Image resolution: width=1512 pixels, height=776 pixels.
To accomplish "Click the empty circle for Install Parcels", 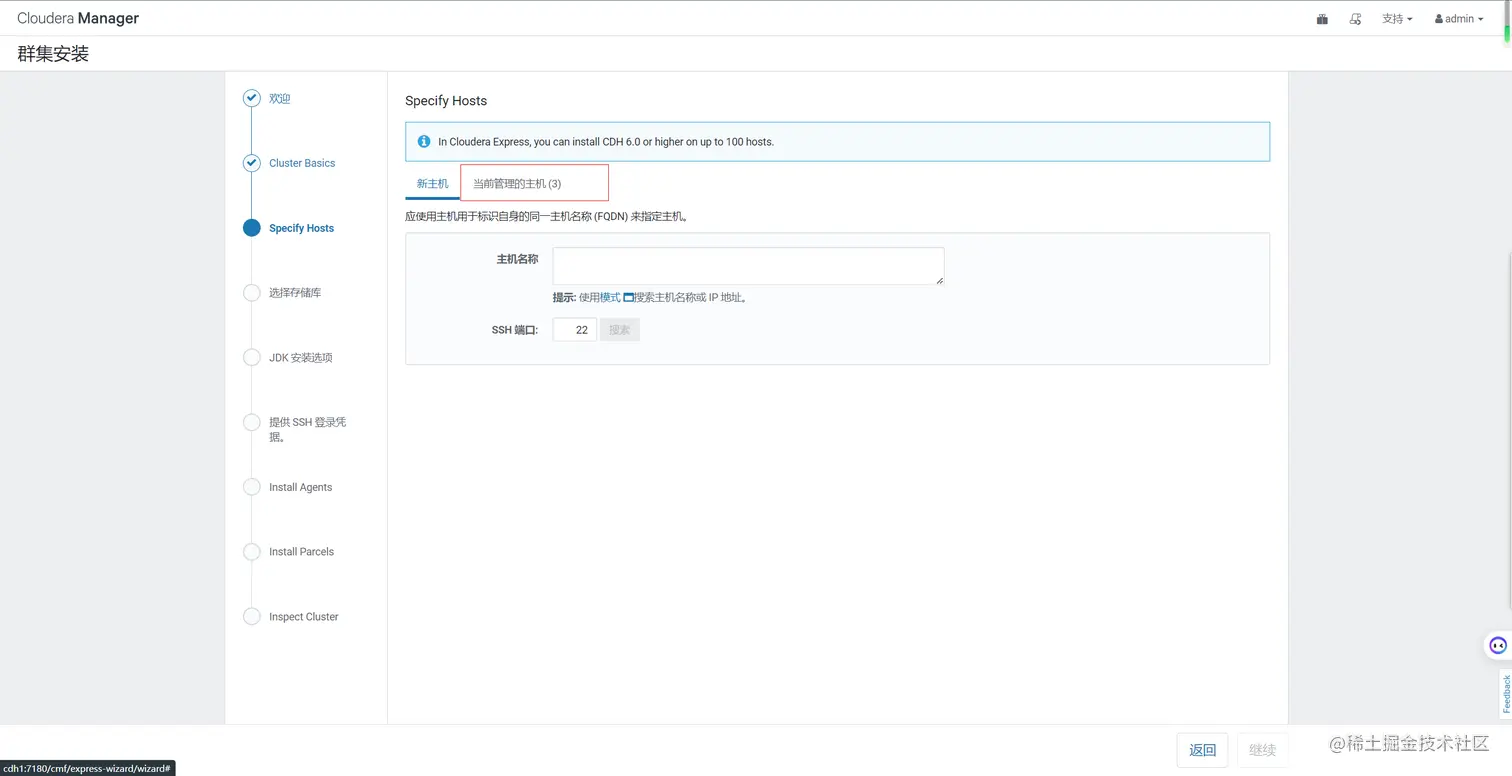I will tap(252, 551).
